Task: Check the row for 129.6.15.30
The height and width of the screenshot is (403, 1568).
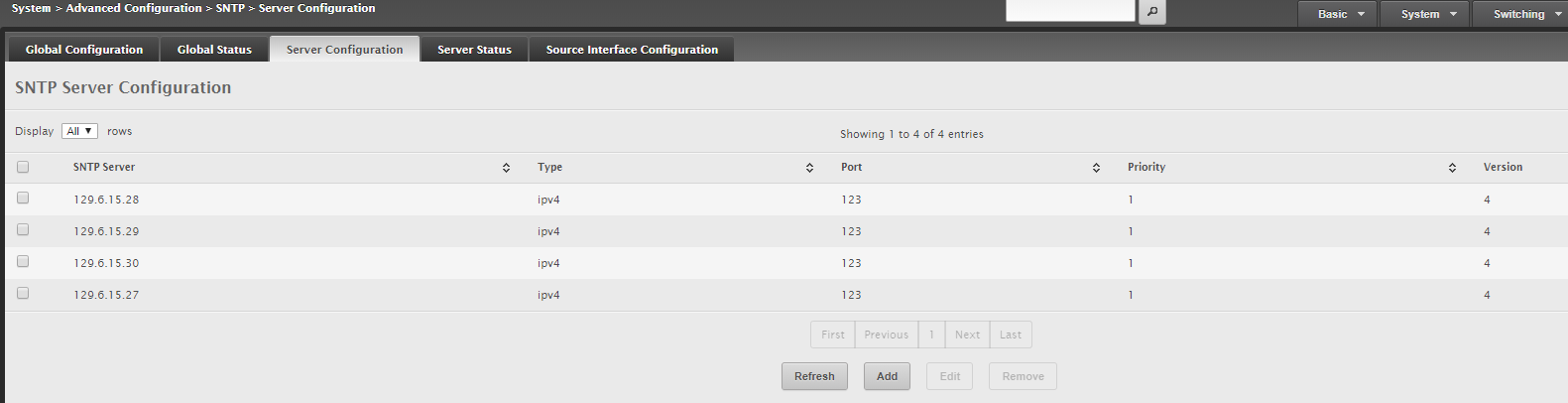Action: [x=23, y=262]
